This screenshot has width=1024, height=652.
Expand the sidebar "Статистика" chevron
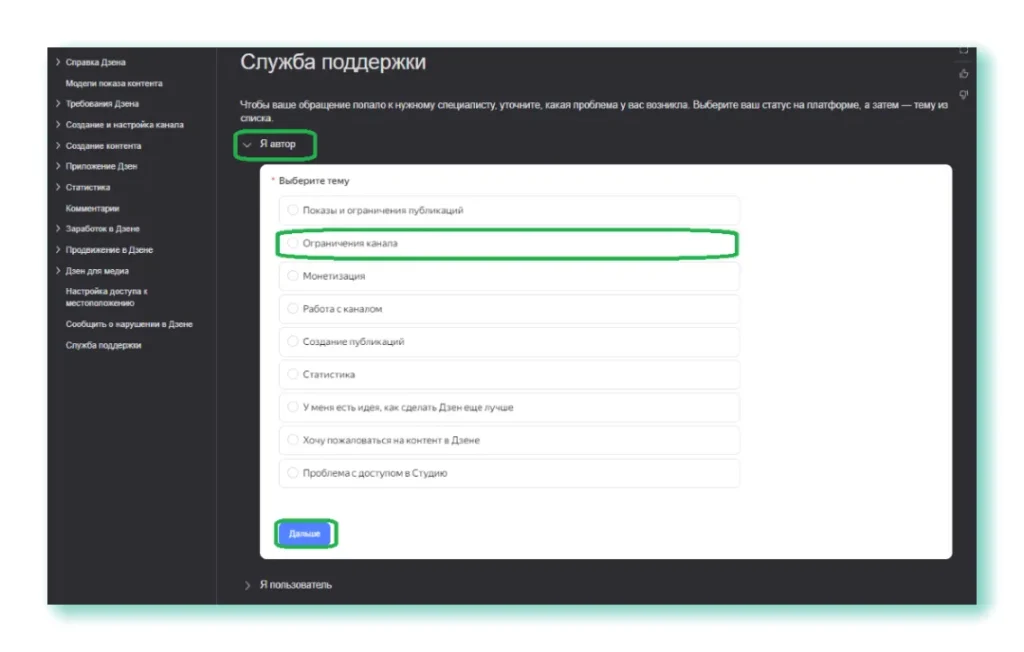58,187
